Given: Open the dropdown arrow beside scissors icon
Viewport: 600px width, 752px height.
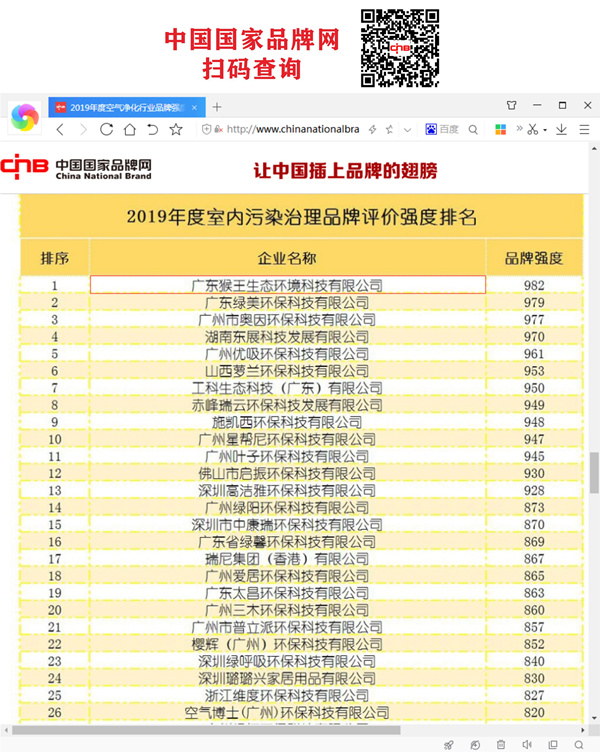Looking at the screenshot, I should [x=545, y=130].
